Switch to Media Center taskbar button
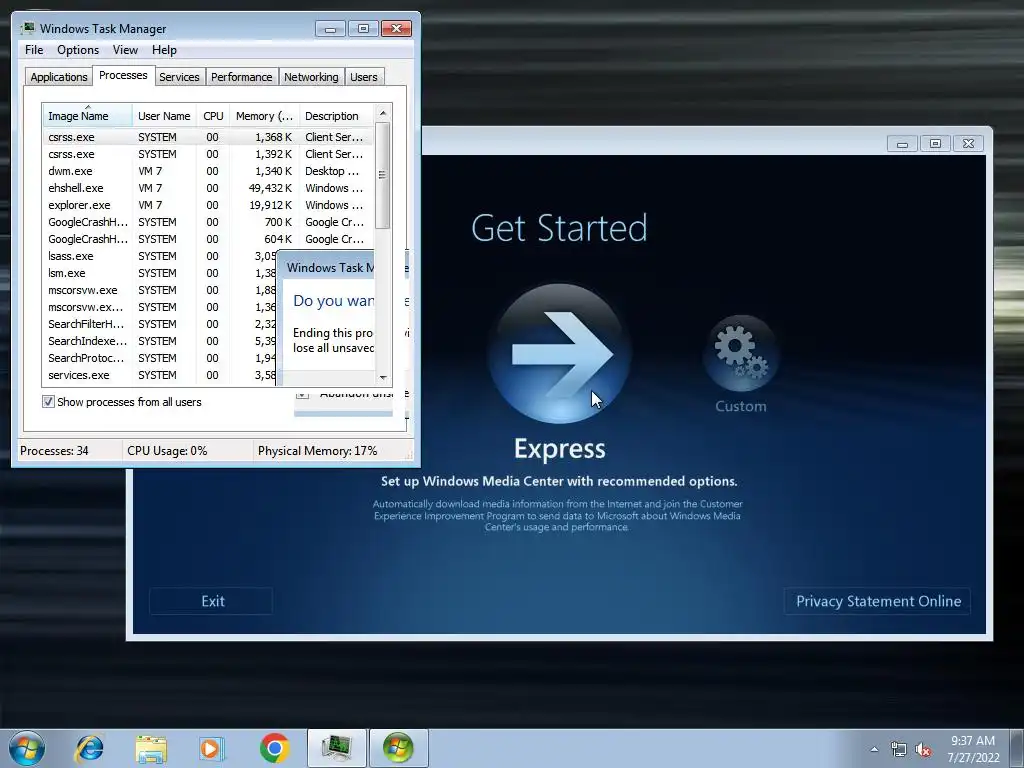The image size is (1024, 768). pos(399,748)
